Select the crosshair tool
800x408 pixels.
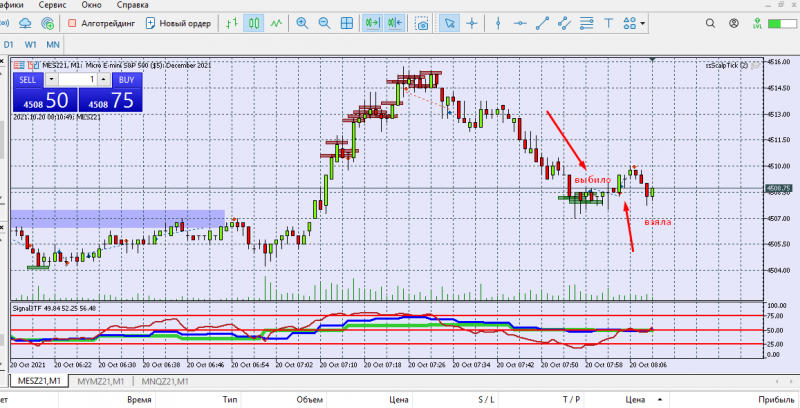pos(472,23)
